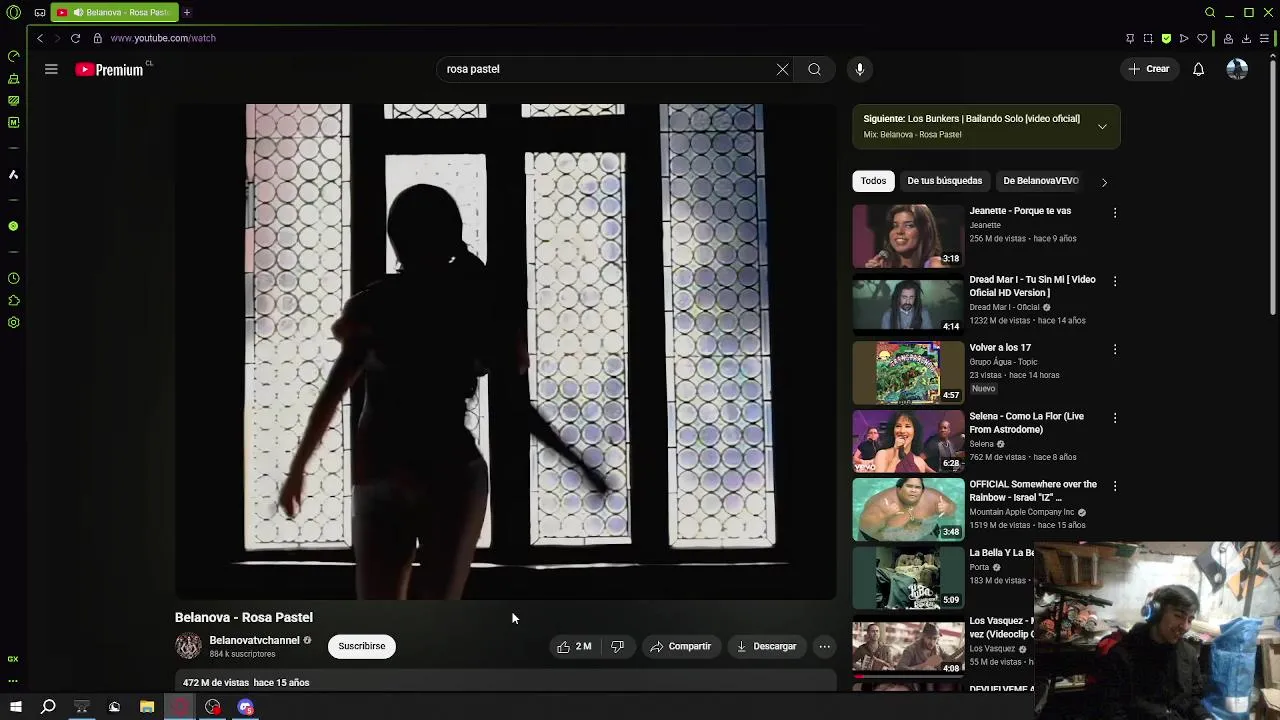Click the GX Corner icon in sidebar

pyautogui.click(x=13, y=659)
